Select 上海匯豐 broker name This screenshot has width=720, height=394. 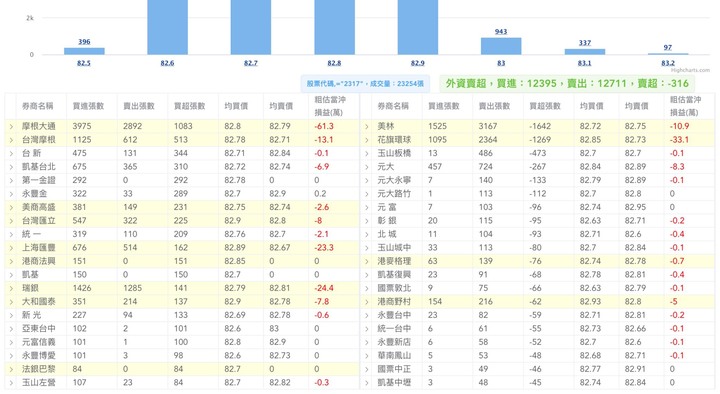tap(39, 248)
